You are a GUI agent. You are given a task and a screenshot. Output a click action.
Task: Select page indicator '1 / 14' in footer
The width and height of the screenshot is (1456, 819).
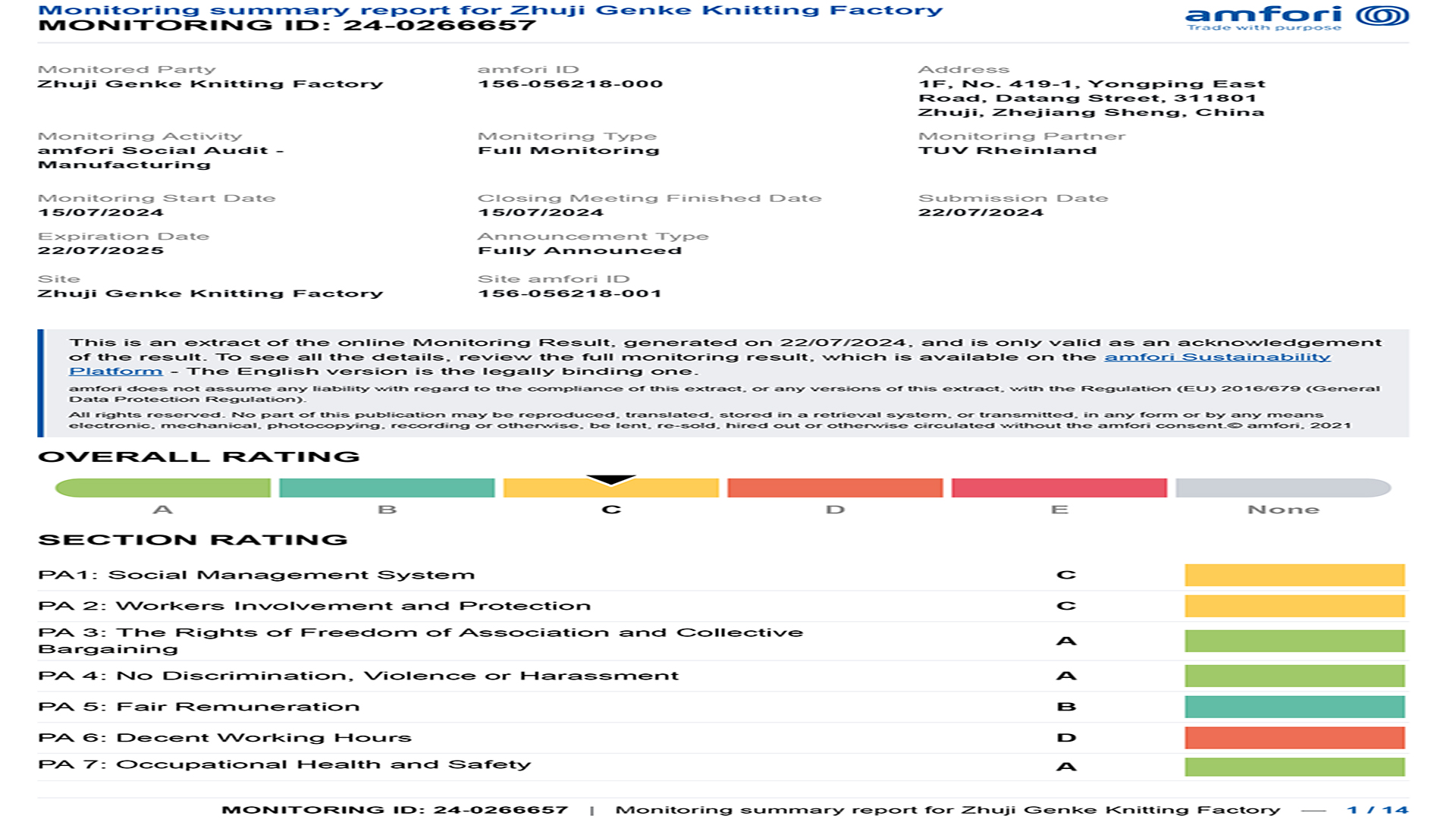(x=1378, y=810)
